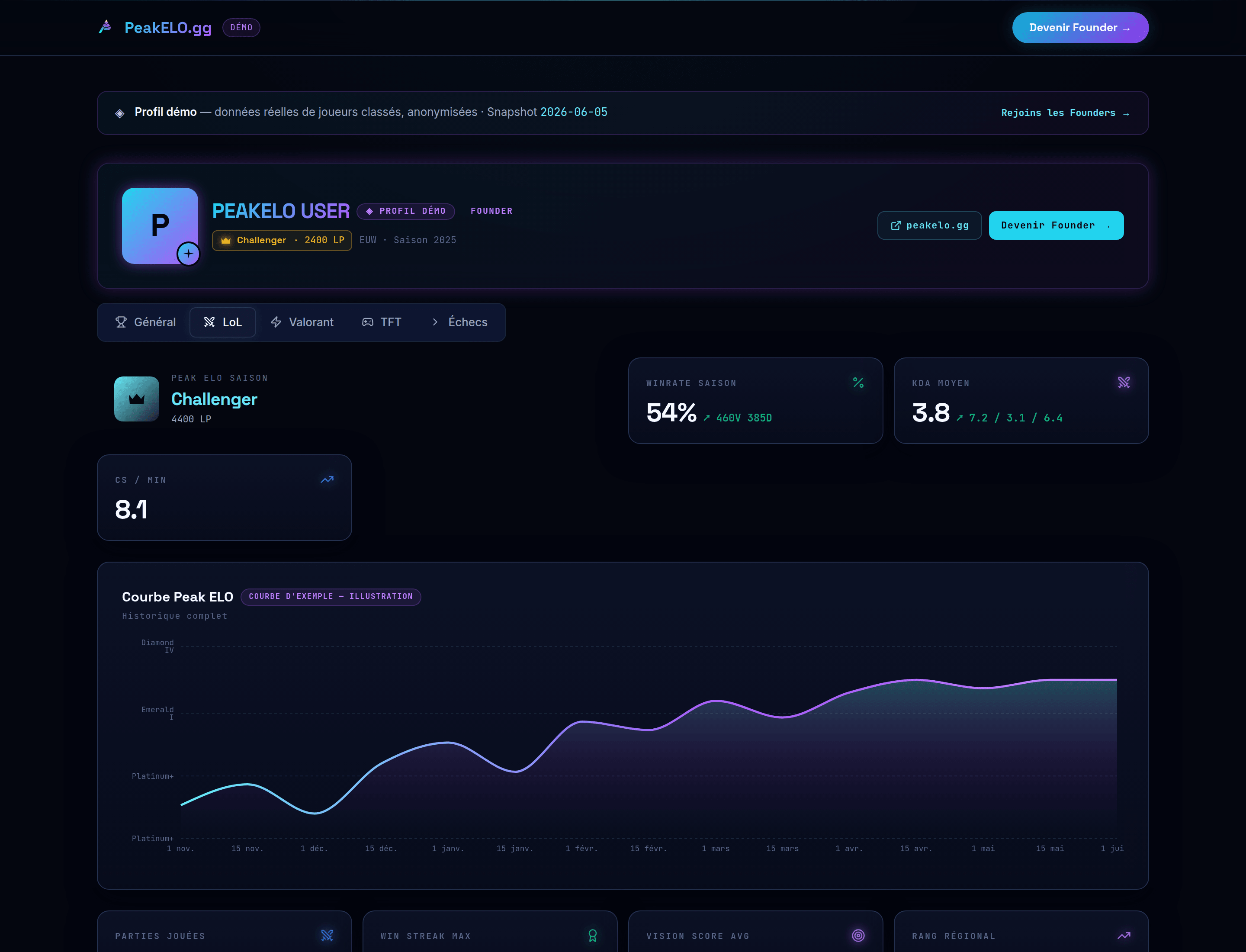Click the lightning bolt icon on Valorant tab
This screenshot has height=952, width=1246.
click(276, 322)
